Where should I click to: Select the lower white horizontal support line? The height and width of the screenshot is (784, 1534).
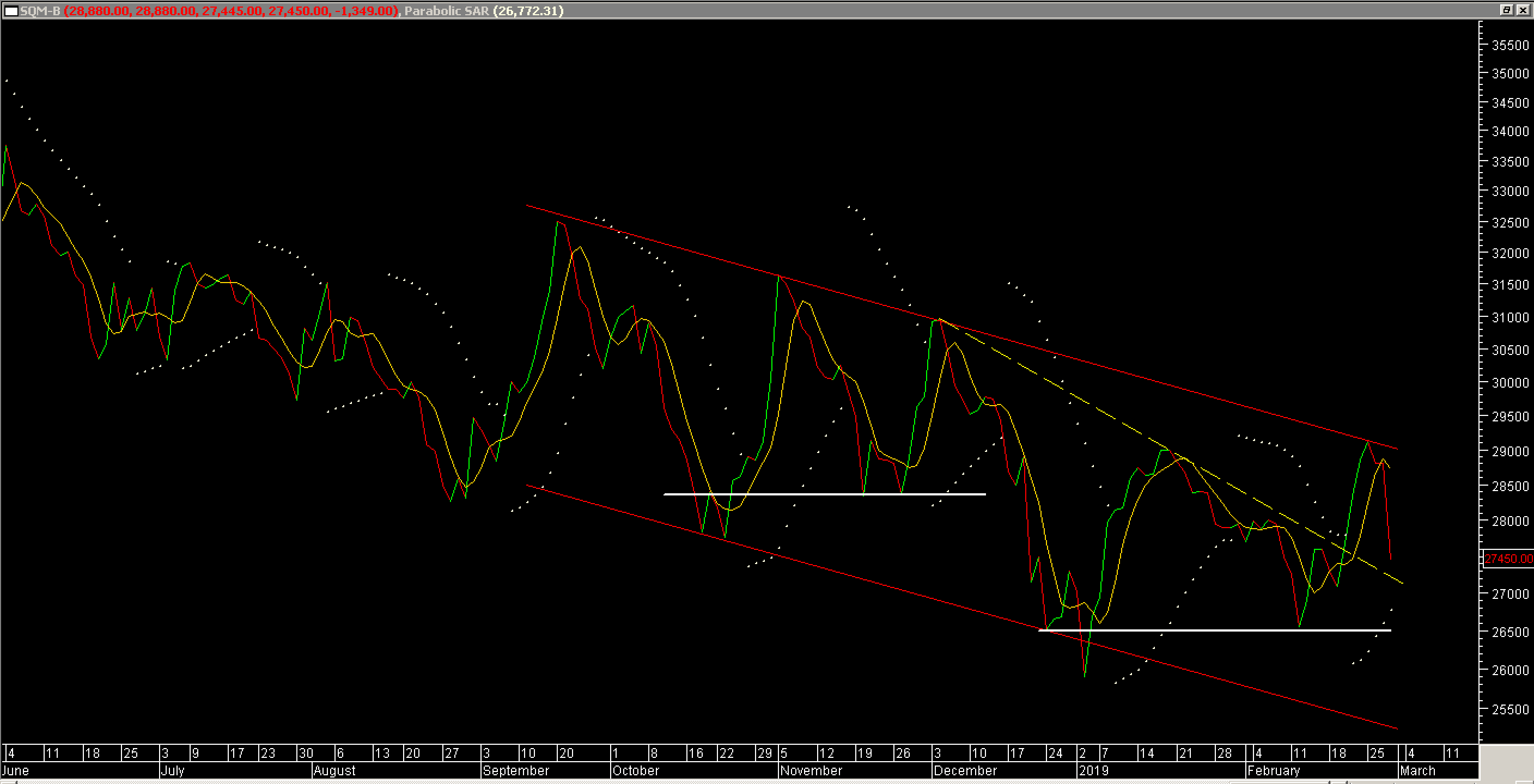tap(1215, 630)
